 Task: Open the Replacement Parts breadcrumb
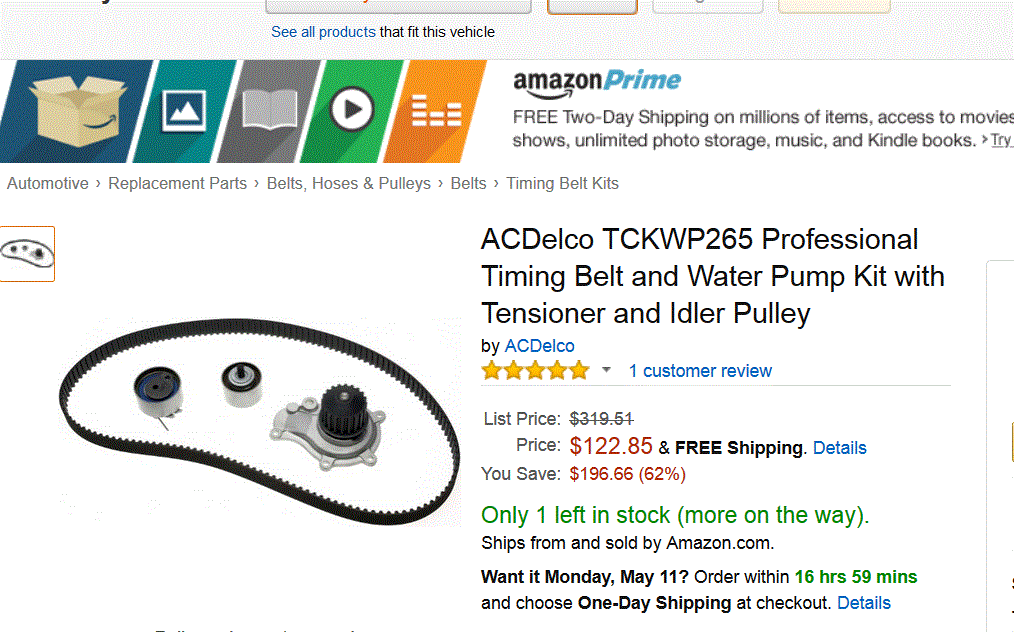point(177,184)
